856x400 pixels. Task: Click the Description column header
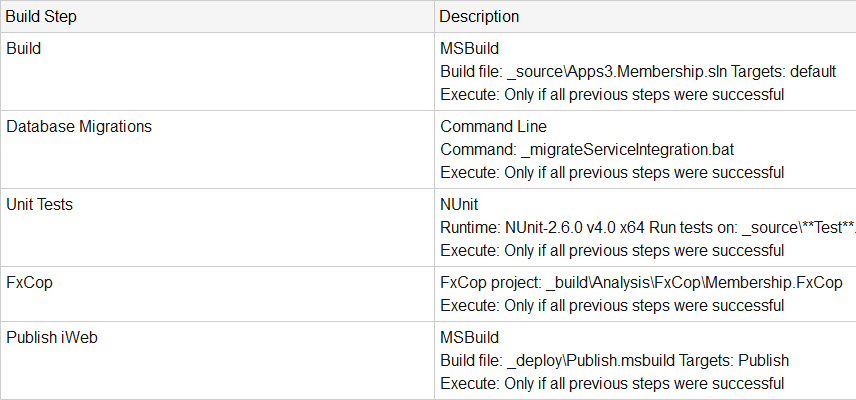(x=479, y=17)
